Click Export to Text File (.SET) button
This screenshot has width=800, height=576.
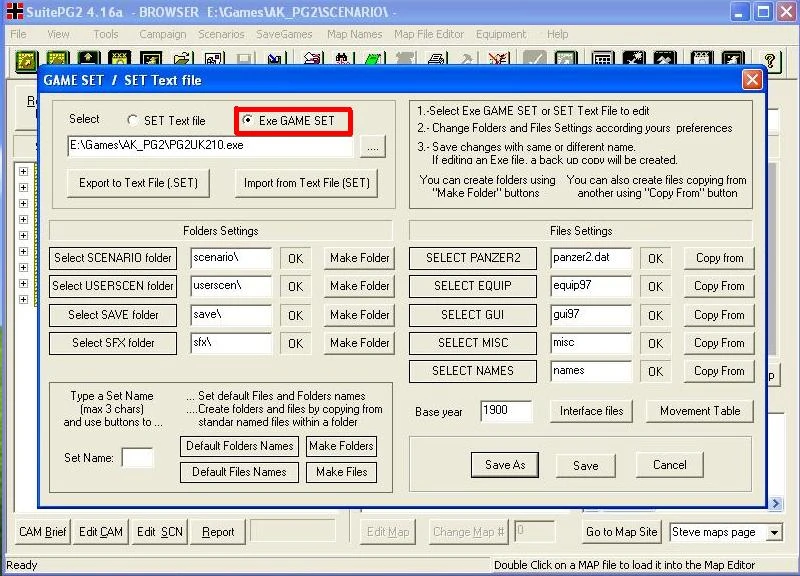pos(138,183)
